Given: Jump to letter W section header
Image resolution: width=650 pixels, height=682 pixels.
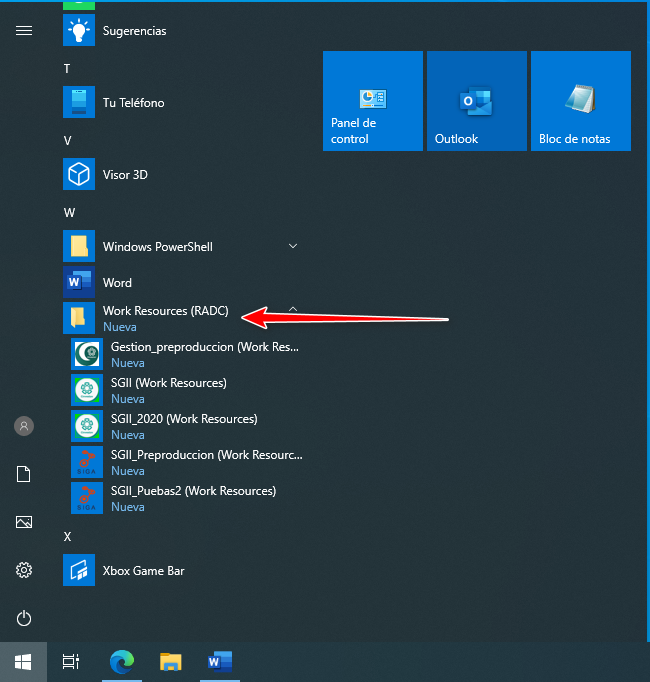Looking at the screenshot, I should point(69,213).
